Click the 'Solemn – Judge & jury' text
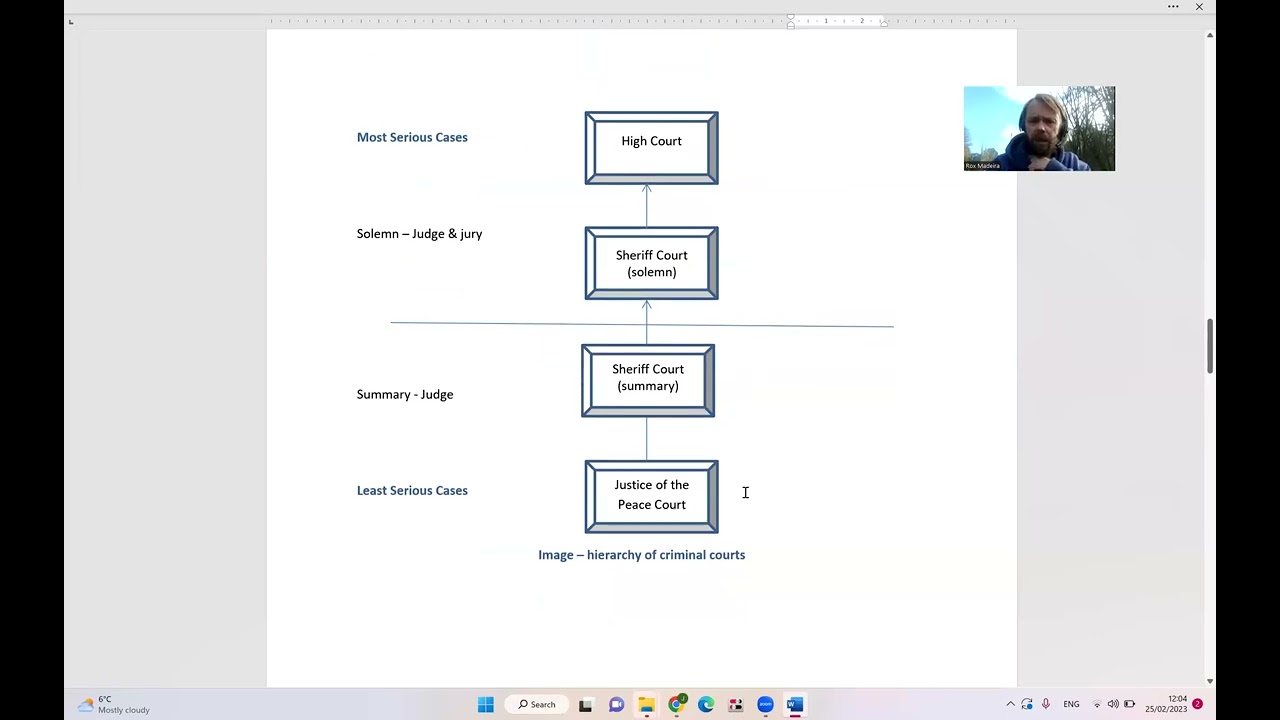 click(419, 234)
